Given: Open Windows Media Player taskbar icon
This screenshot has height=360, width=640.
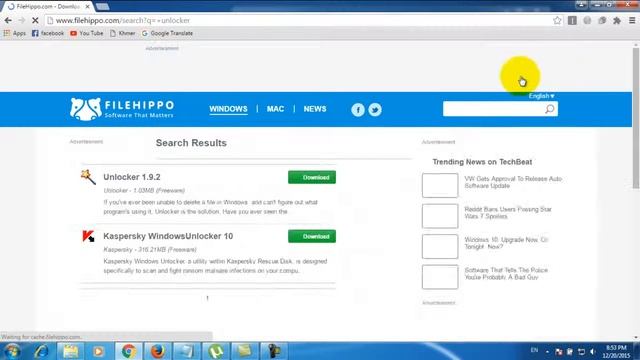Looking at the screenshot, I should click(99, 351).
